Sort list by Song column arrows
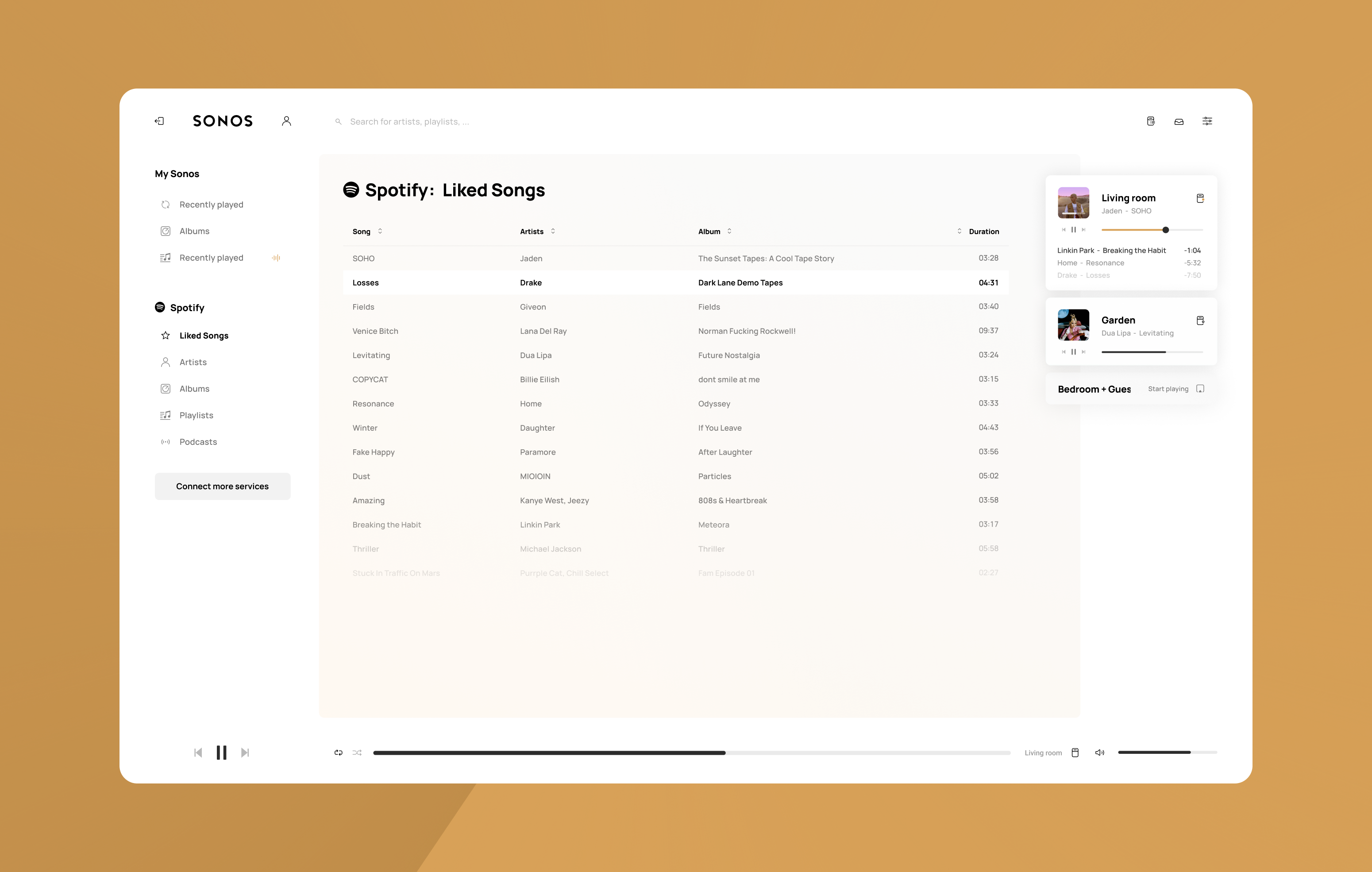This screenshot has width=1372, height=872. tap(380, 231)
